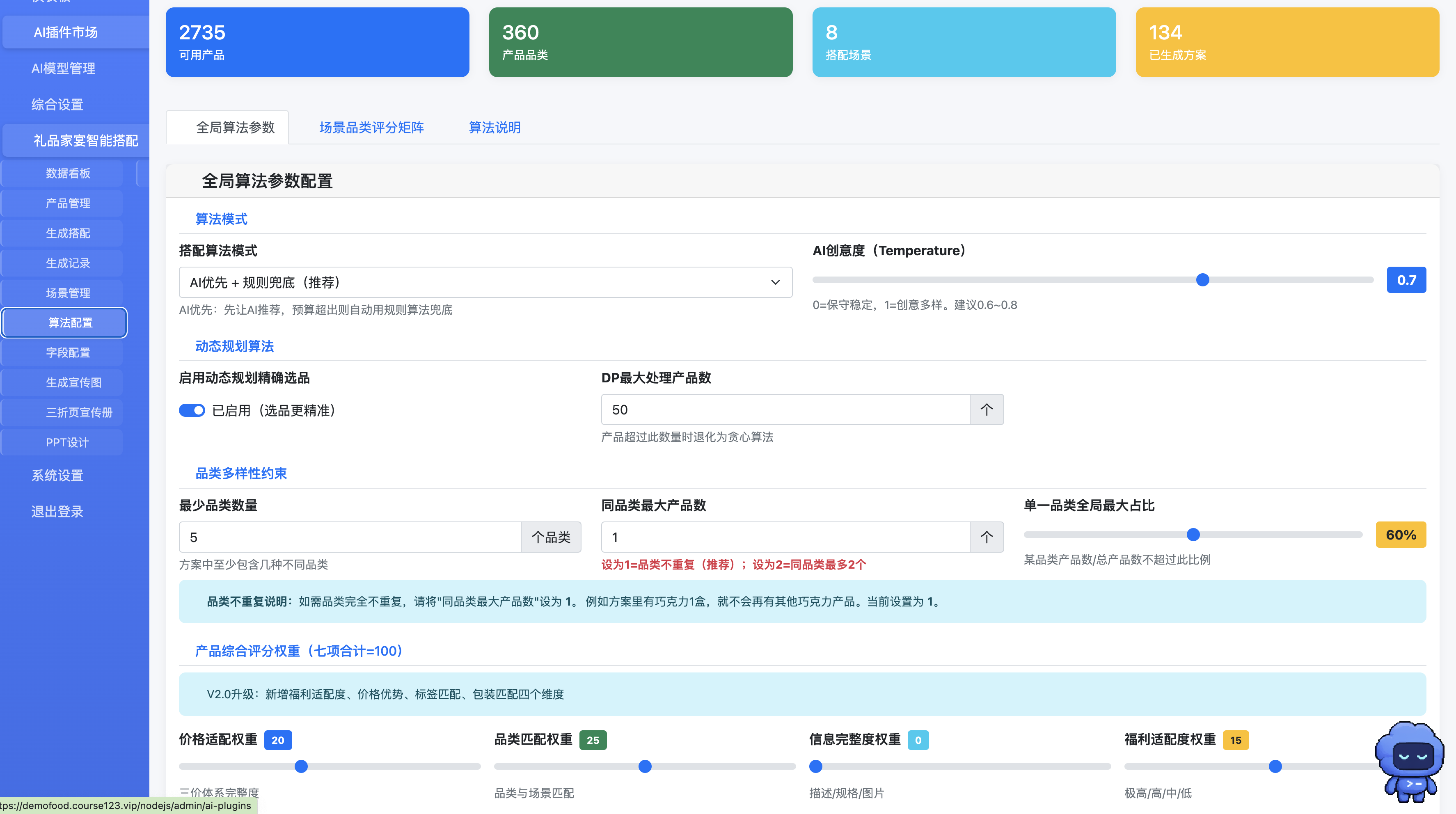Open the 数据看板 submenu item
The height and width of the screenshot is (814, 1456).
click(x=62, y=173)
